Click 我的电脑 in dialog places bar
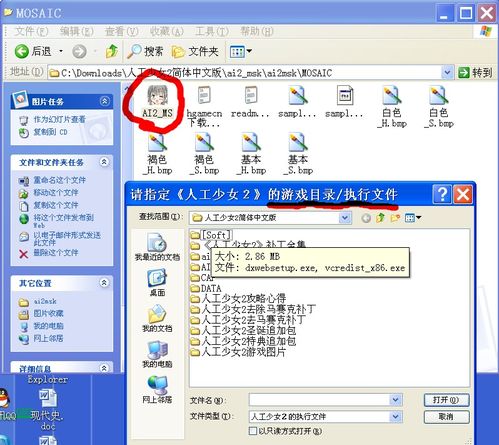Screen dimensions: 499x445 157,354
